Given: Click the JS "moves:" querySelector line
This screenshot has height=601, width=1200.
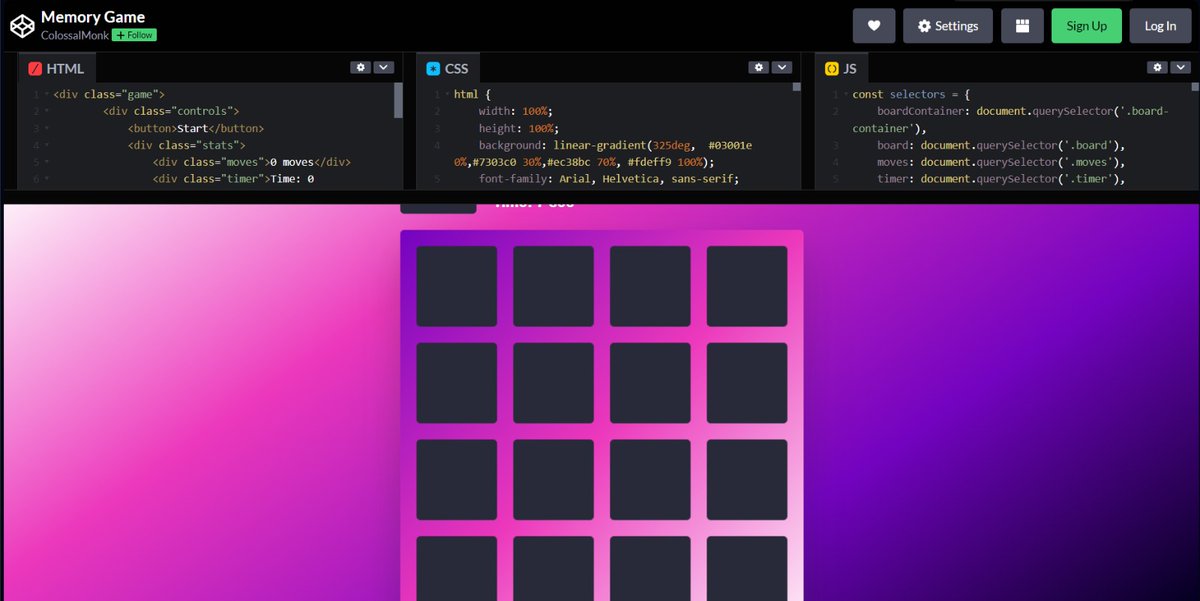Looking at the screenshot, I should [x=1001, y=162].
